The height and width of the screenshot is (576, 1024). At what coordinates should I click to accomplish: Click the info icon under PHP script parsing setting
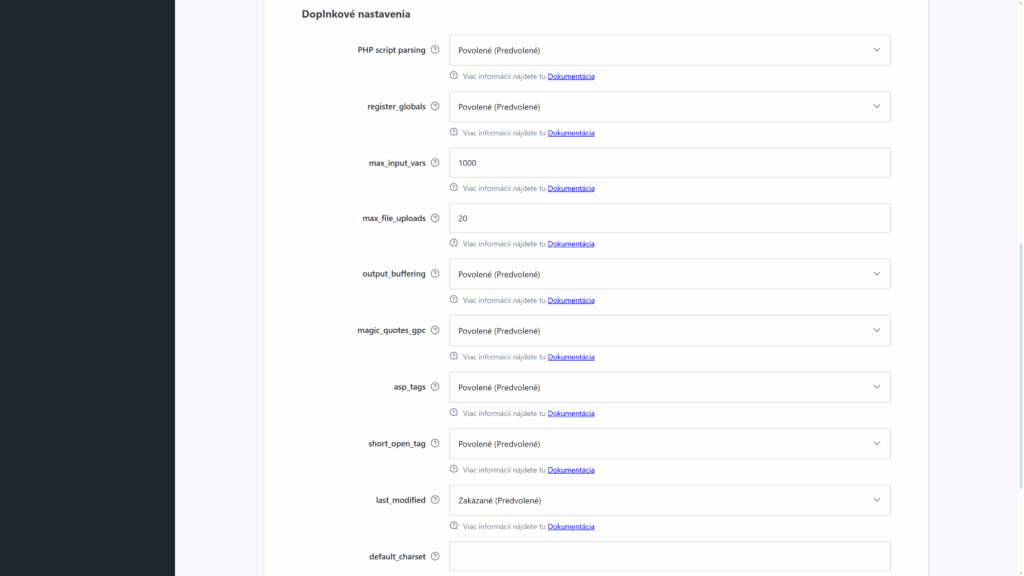pos(453,75)
